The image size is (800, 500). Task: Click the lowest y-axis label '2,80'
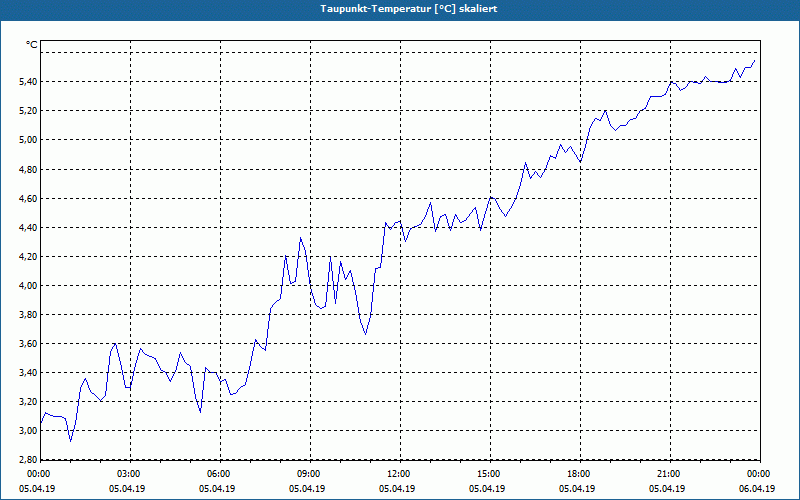tap(28, 460)
